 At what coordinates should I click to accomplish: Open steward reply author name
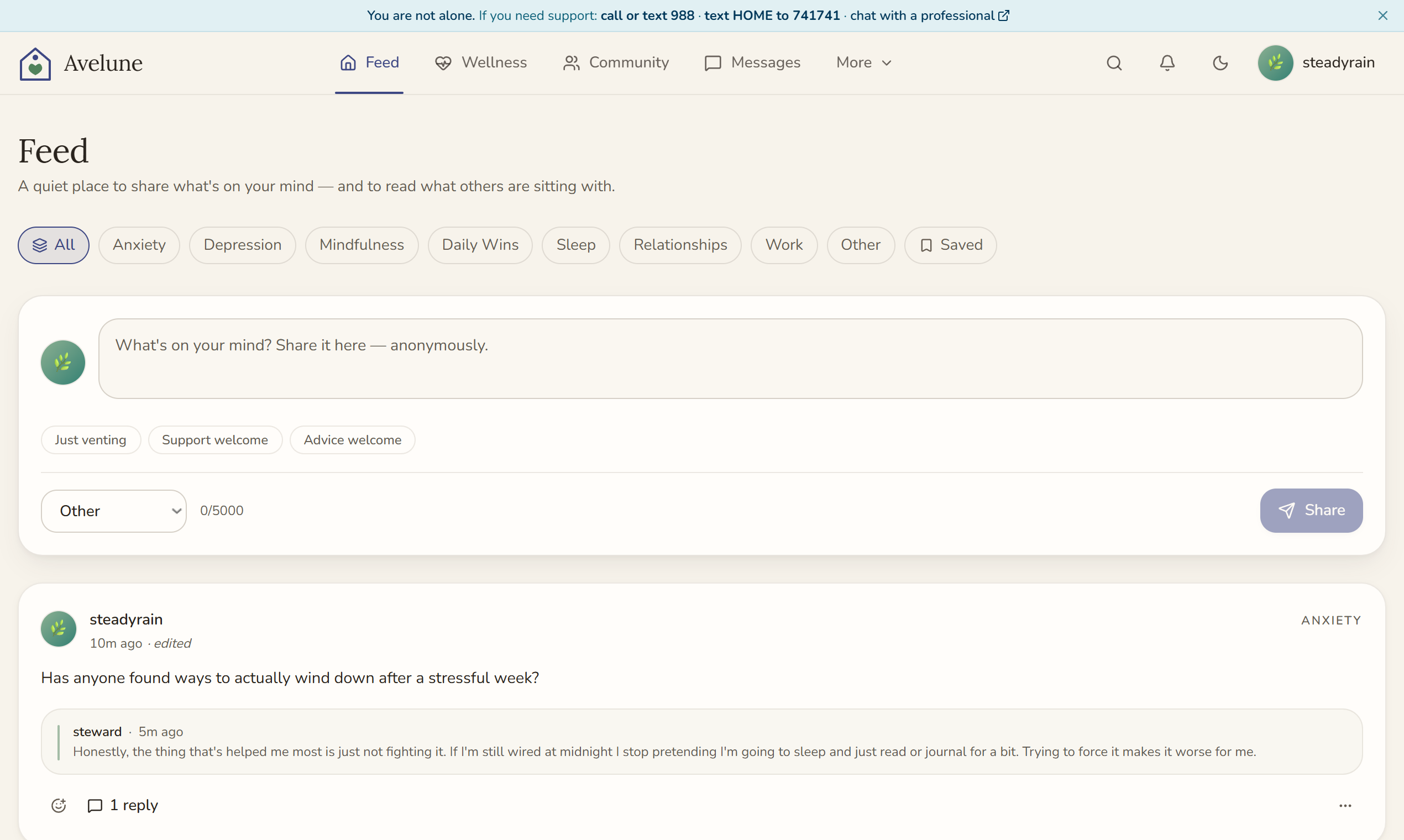tap(97, 731)
